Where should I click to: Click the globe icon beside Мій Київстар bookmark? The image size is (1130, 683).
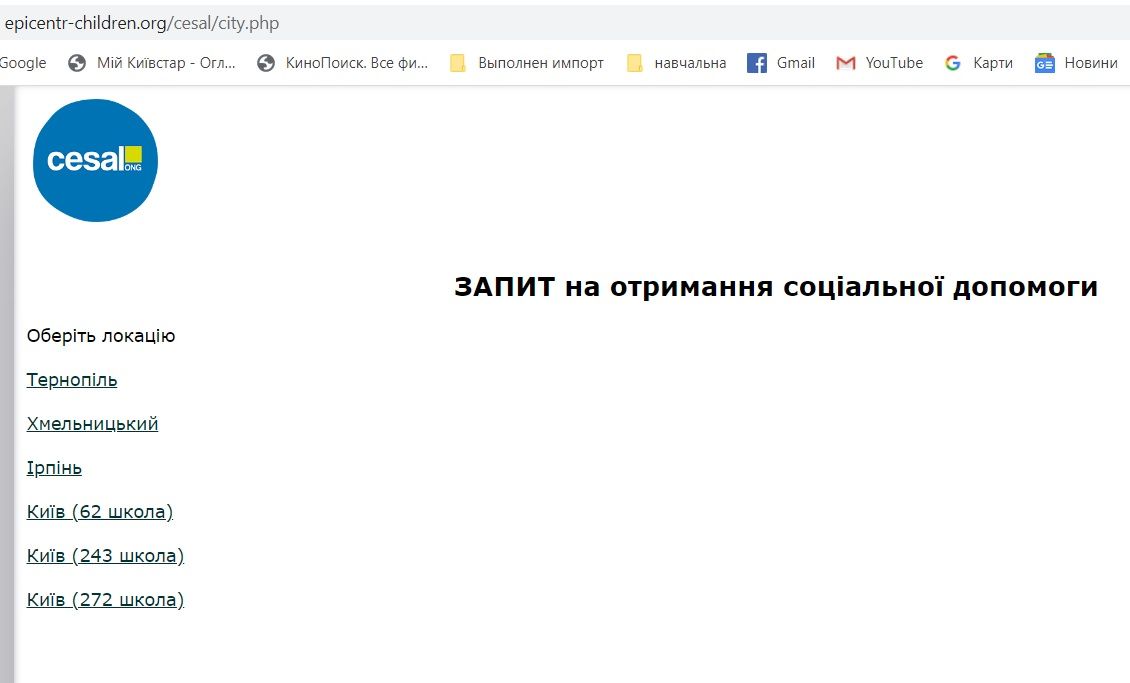[77, 63]
